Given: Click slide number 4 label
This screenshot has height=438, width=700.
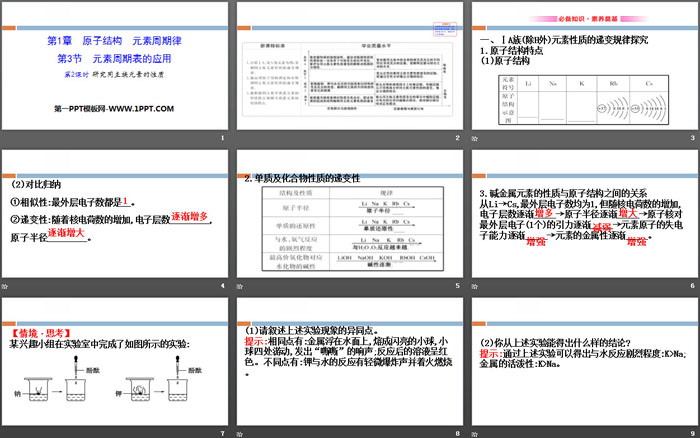Looking at the screenshot, I should (222, 286).
